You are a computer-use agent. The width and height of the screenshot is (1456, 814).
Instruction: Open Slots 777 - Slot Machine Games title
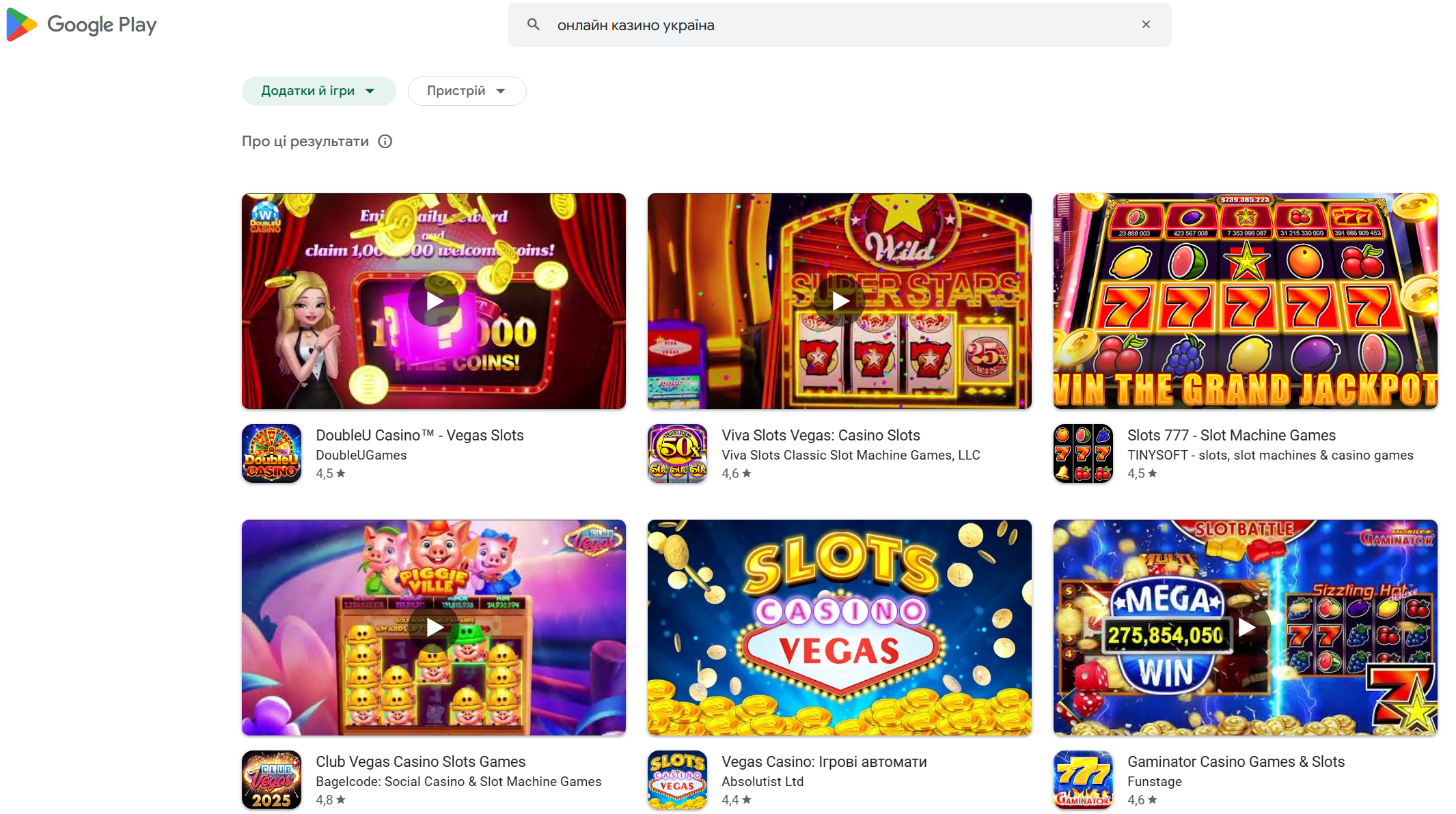click(1231, 435)
